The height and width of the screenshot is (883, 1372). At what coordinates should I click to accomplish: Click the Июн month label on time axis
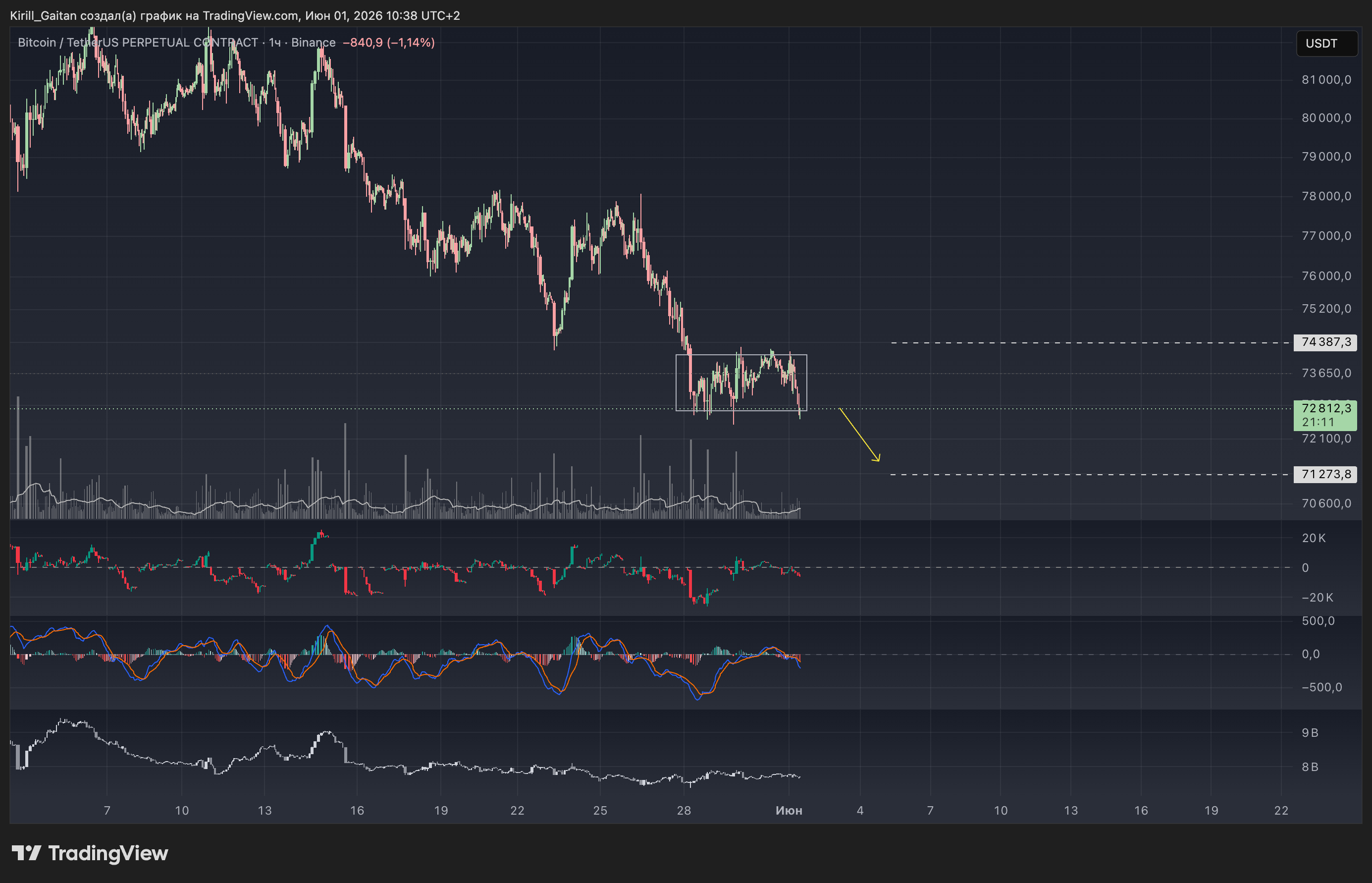coord(789,810)
